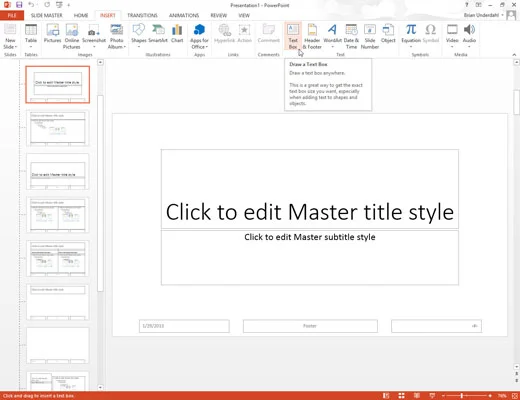Image resolution: width=520 pixels, height=400 pixels.
Task: Collapse the ribbon
Action: 514,55
